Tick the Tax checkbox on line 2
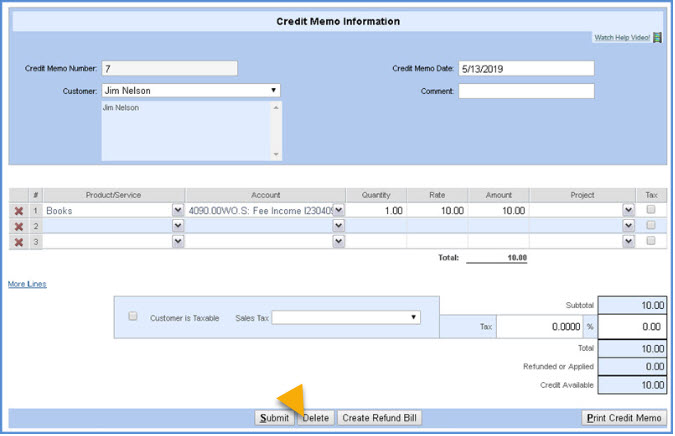Image resolution: width=675 pixels, height=436 pixels. pyautogui.click(x=651, y=225)
